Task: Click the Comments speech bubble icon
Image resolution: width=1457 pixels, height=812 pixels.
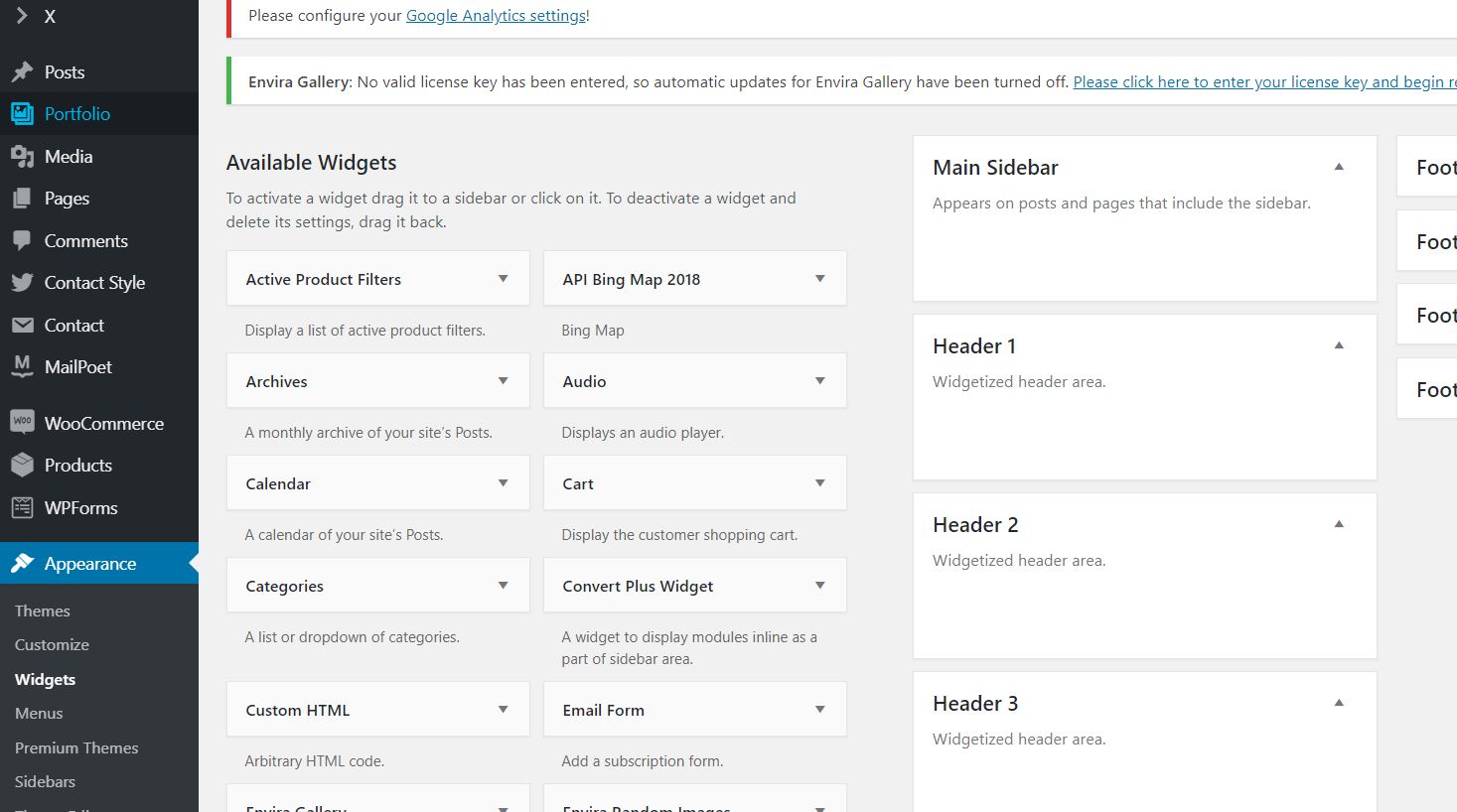Action: pyautogui.click(x=22, y=241)
